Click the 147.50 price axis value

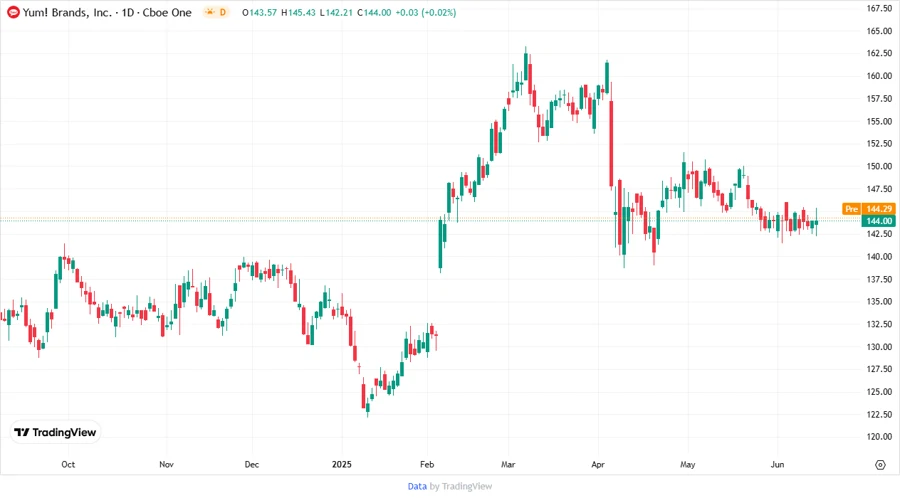879,189
